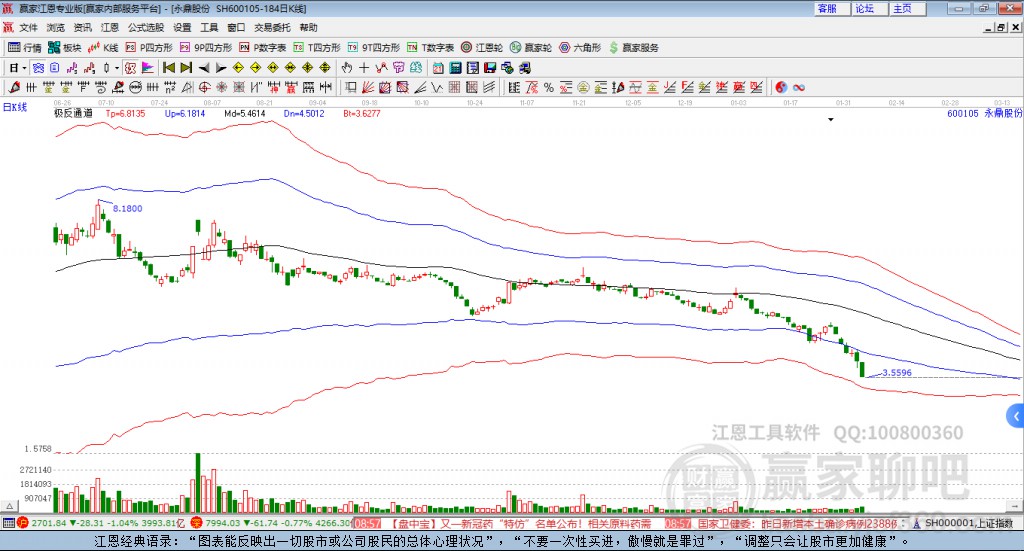Open the calendar icon
1024x551 pixels.
tap(438, 68)
